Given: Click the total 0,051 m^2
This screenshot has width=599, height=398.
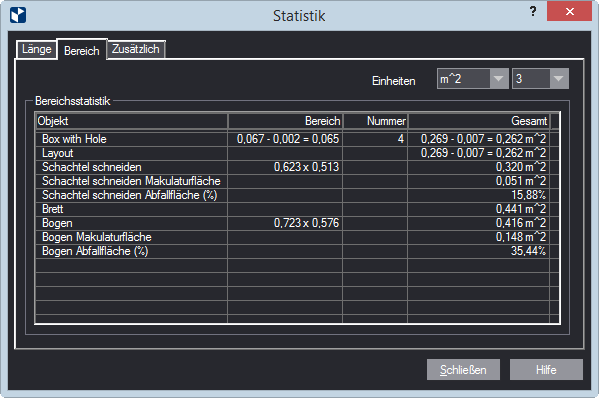Looking at the screenshot, I should pyautogui.click(x=521, y=181).
